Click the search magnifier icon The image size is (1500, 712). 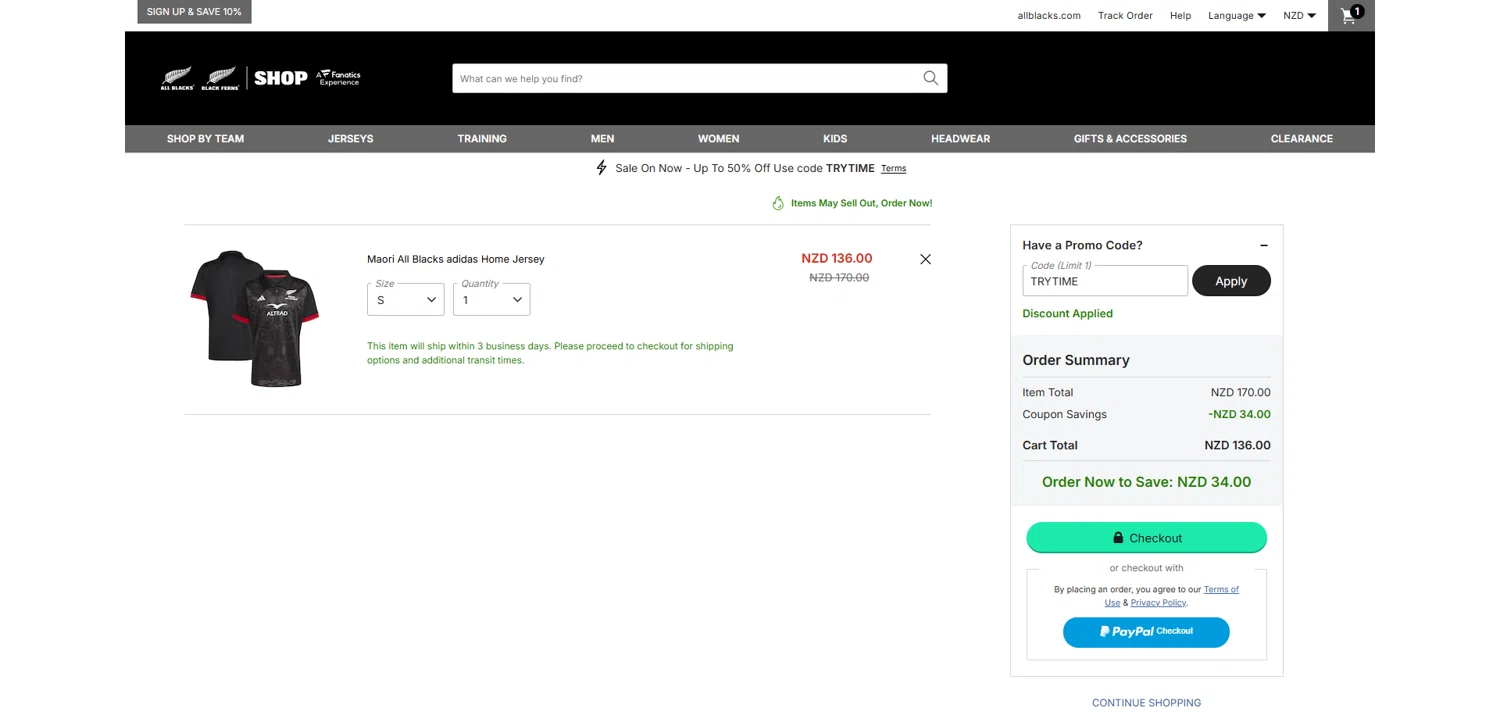pos(930,78)
